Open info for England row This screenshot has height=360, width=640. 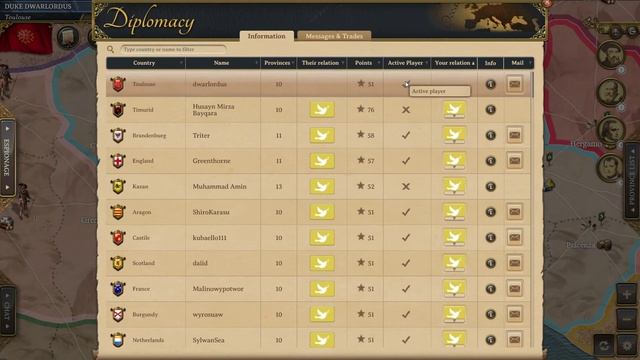coord(491,161)
